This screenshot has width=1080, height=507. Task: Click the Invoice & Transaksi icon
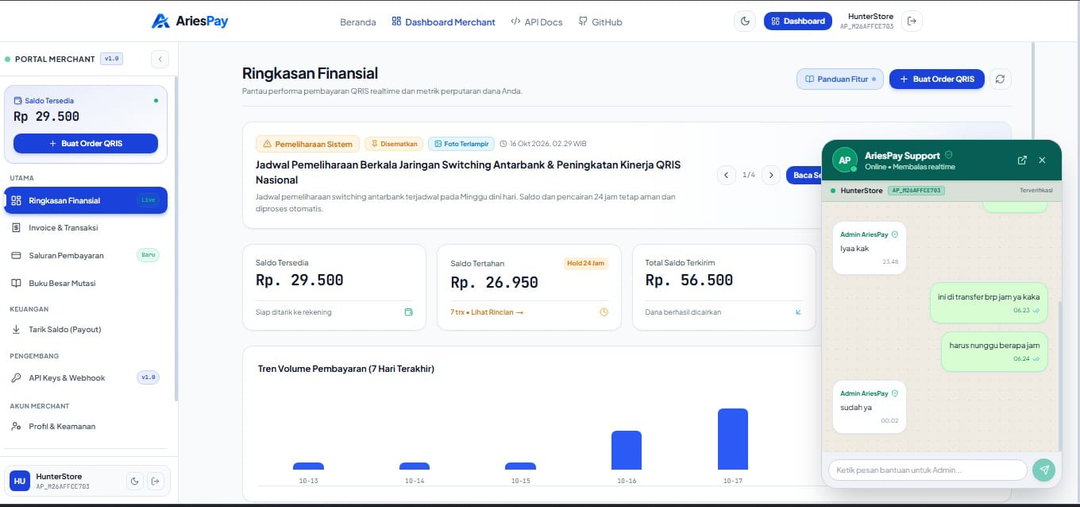16,228
